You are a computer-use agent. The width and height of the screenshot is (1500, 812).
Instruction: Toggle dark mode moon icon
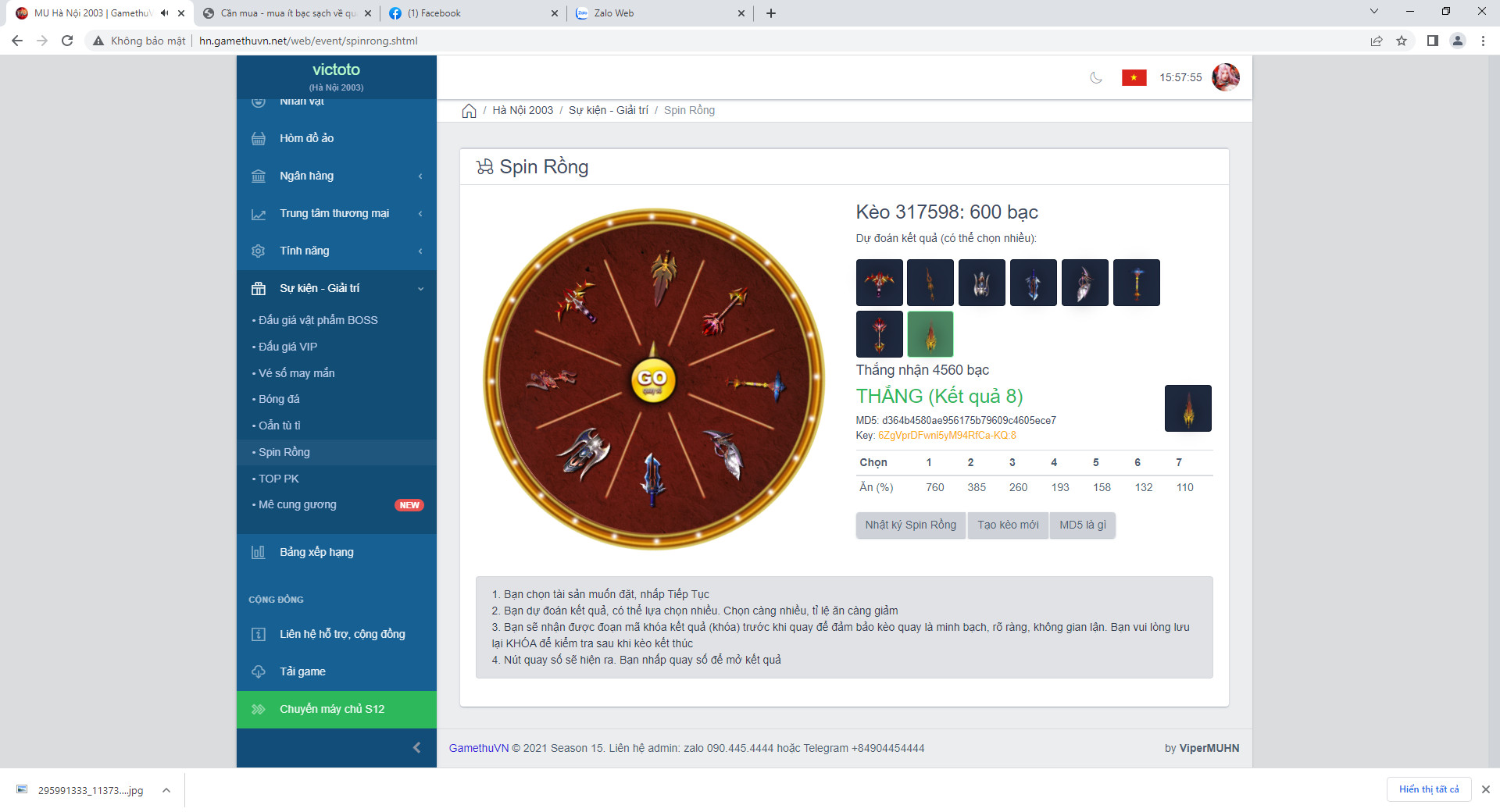pos(1096,77)
